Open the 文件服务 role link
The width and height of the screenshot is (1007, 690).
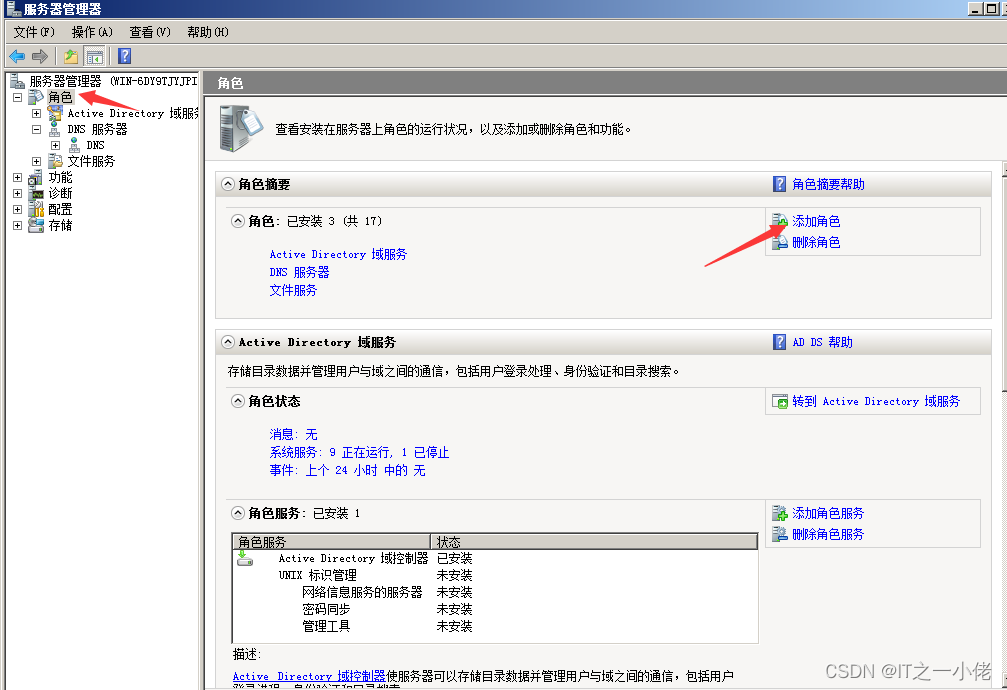(293, 290)
